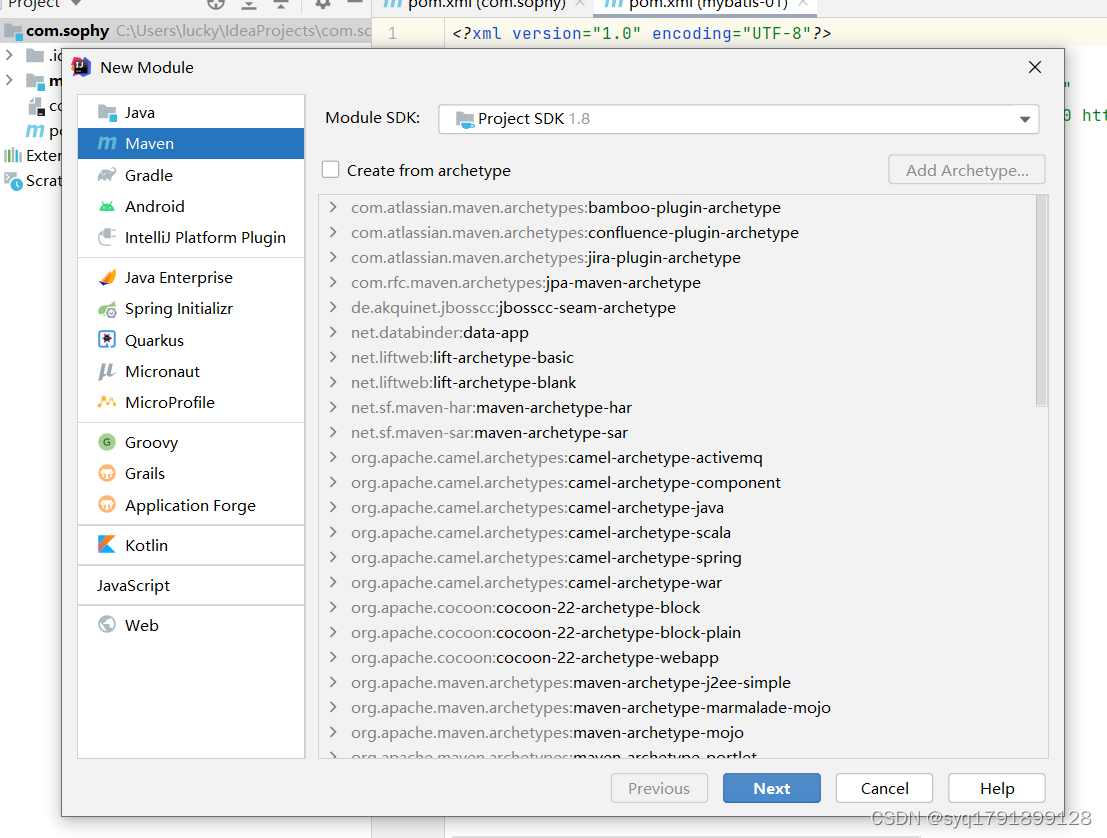Screen dimensions: 1107x838
Task: Click the External Libraries icon
Action: coord(13,155)
